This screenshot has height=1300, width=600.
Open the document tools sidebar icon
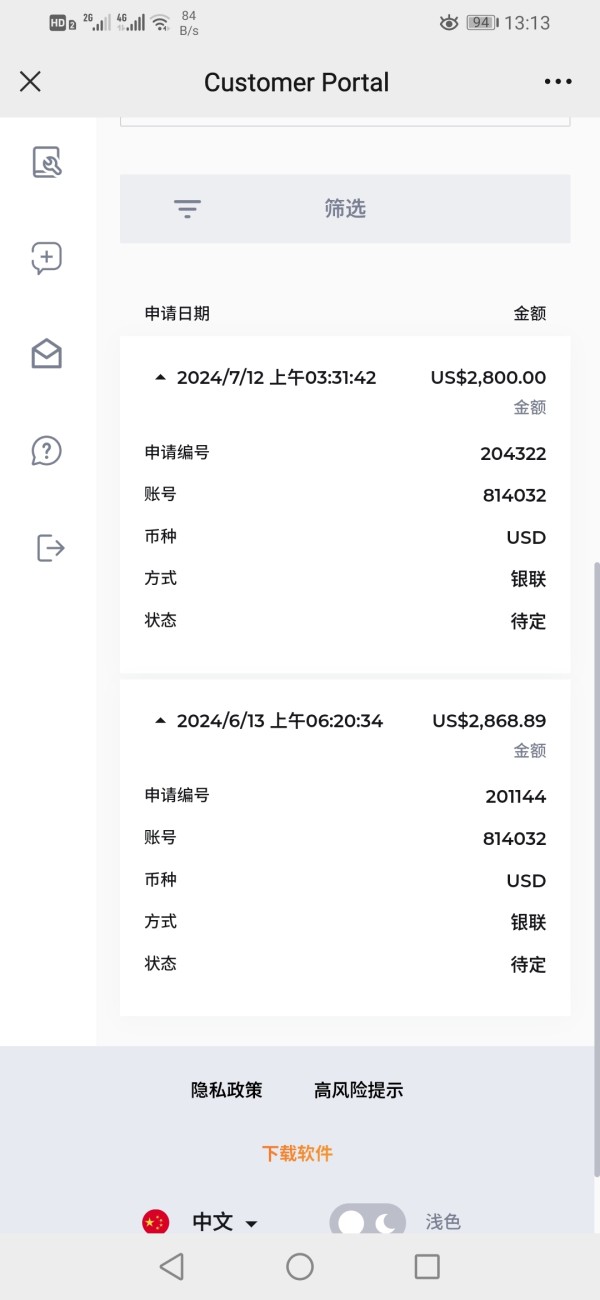(x=47, y=162)
